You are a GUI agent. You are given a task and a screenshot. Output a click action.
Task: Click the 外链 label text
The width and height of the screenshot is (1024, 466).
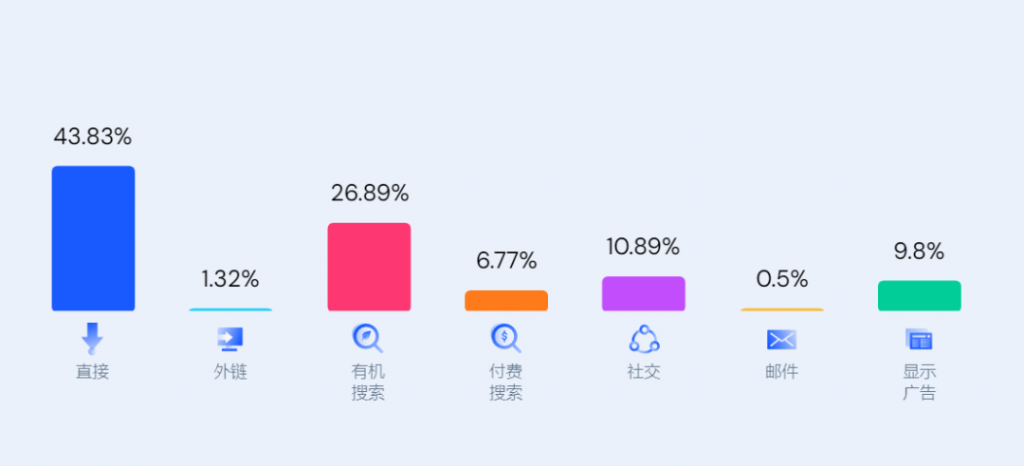pos(230,372)
